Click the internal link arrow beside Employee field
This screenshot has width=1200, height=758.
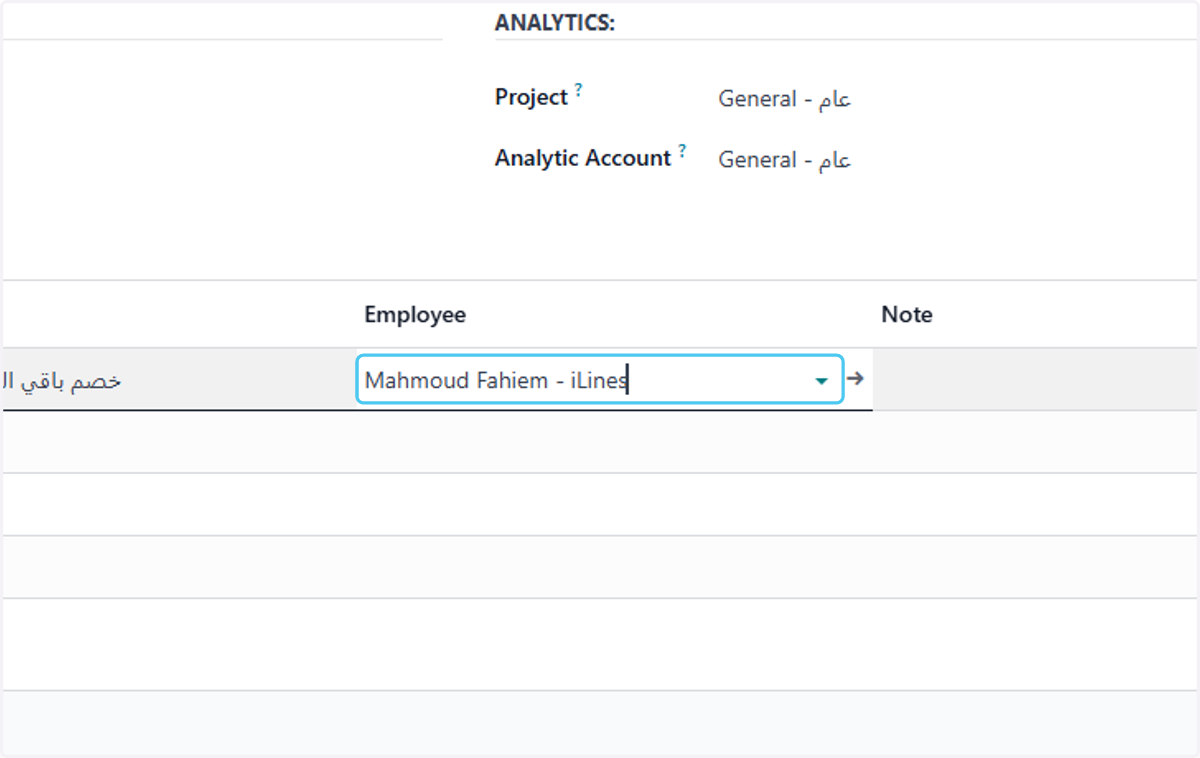point(855,379)
